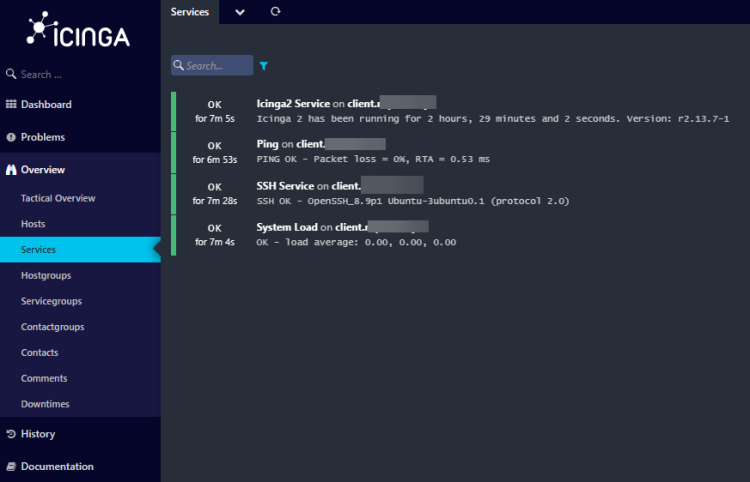Open the Contacts page
Screen dimensions: 750x482
click(40, 353)
